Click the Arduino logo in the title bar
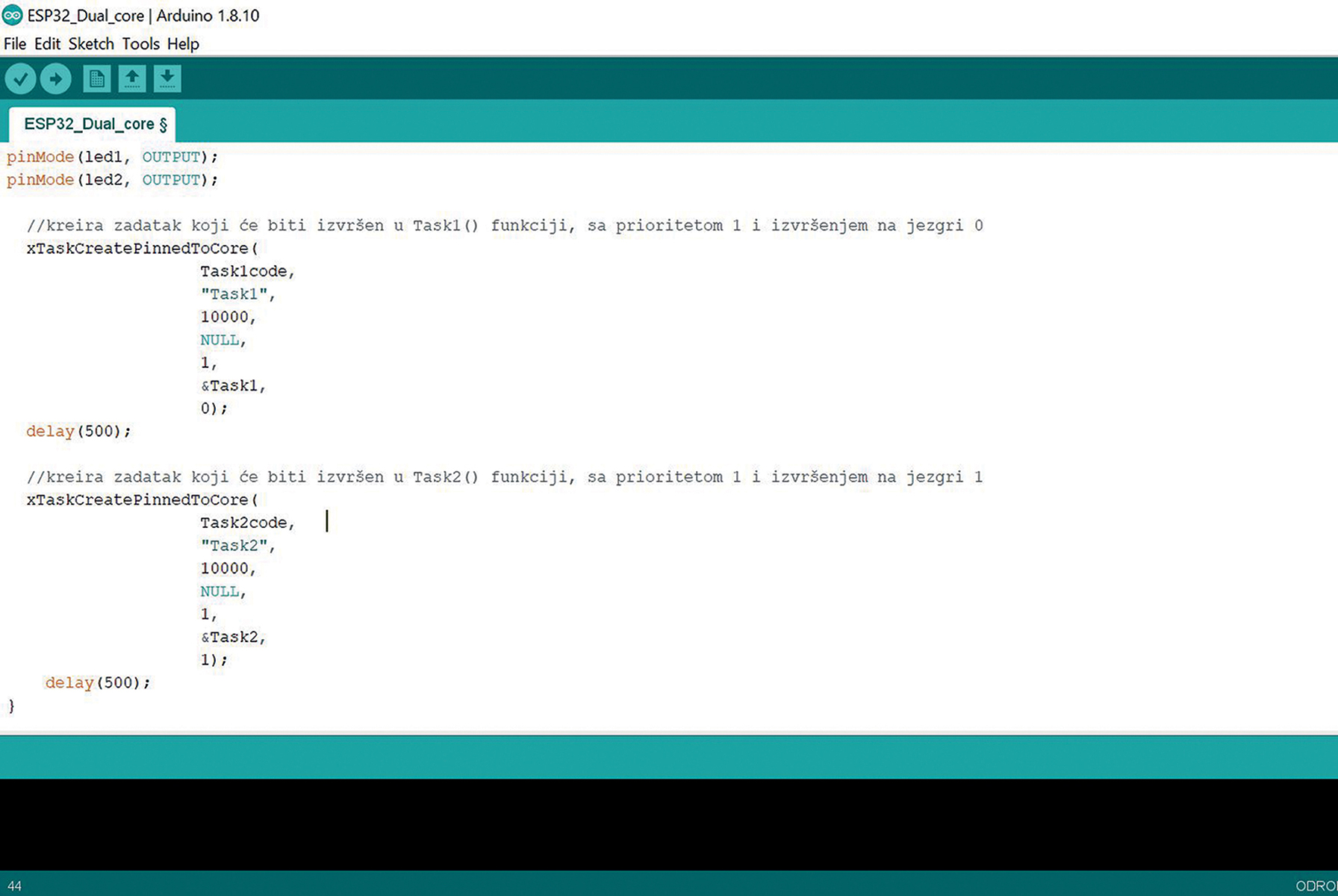 coord(12,15)
